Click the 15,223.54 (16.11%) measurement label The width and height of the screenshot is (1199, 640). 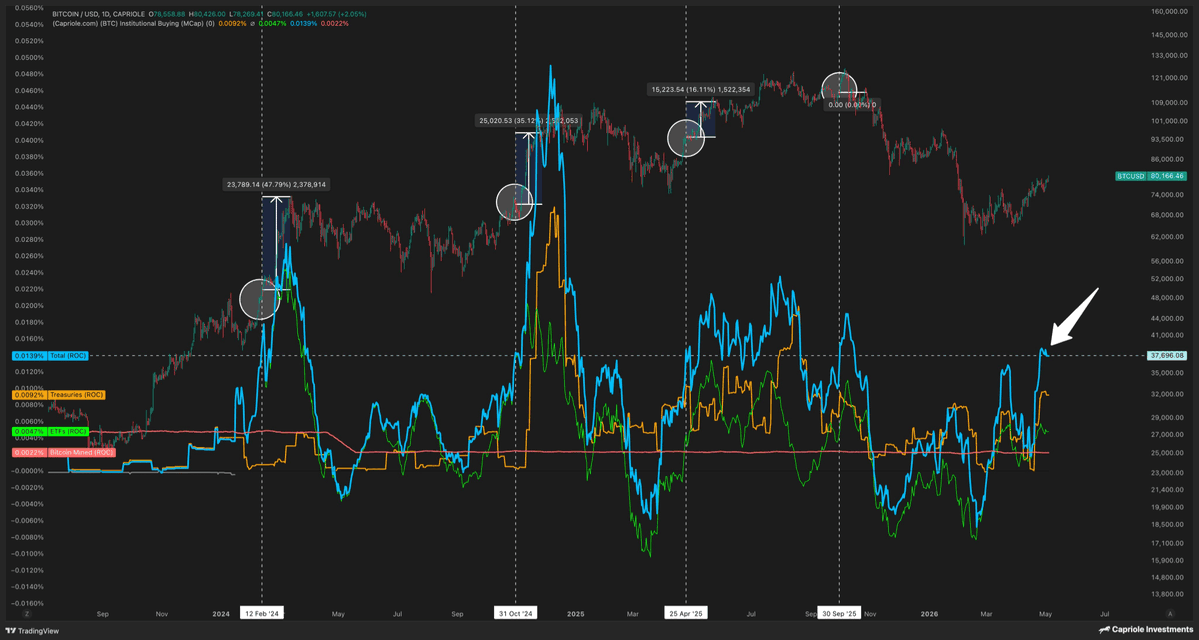[x=700, y=89]
